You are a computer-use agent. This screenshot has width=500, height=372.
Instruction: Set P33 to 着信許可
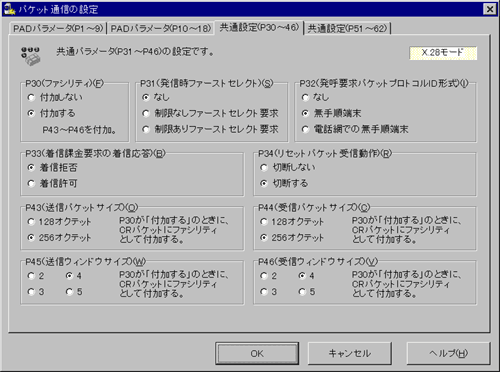point(52,183)
